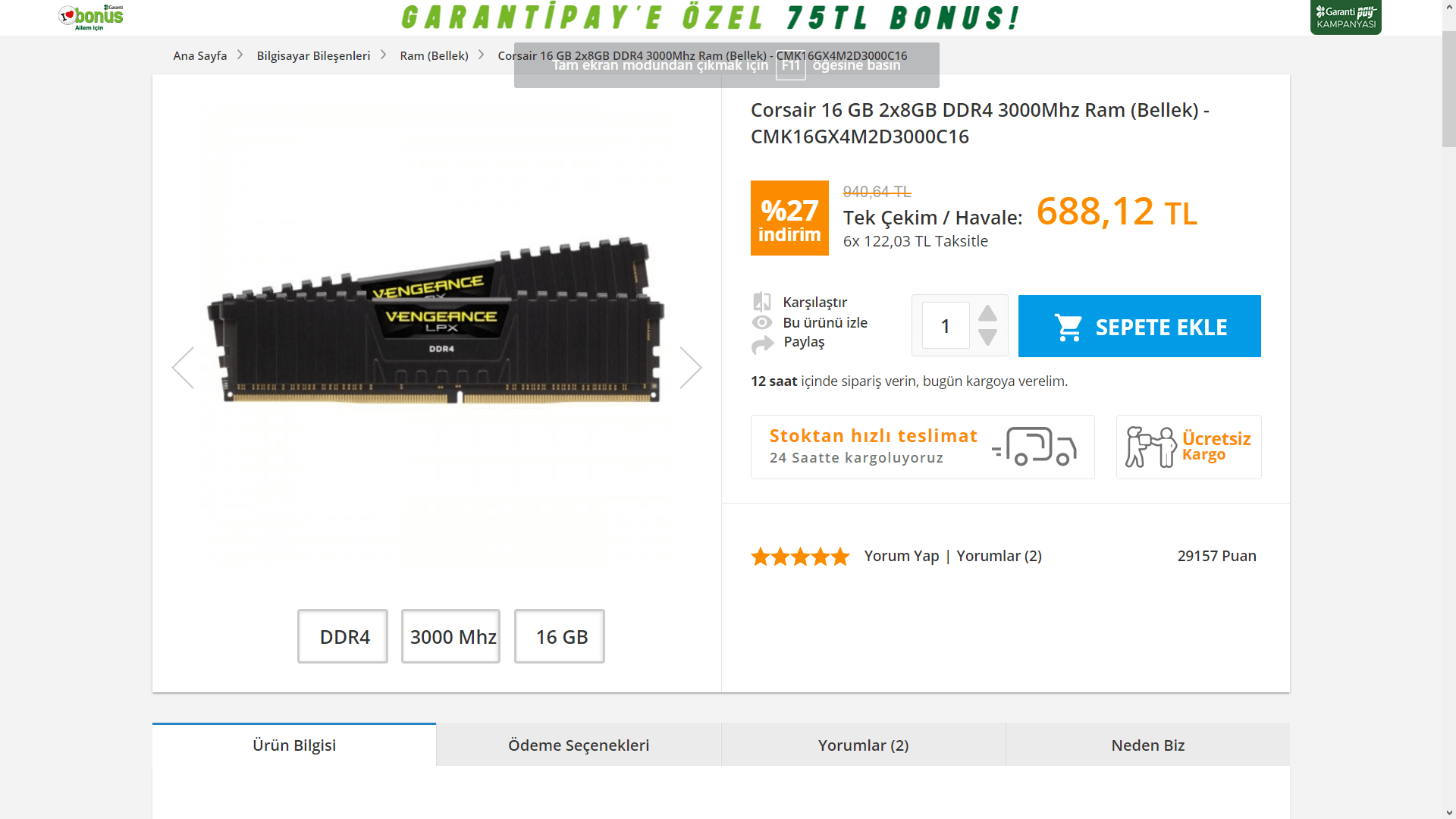The image size is (1456, 819).
Task: Decrease quantity with the down arrow
Action: pos(987,337)
